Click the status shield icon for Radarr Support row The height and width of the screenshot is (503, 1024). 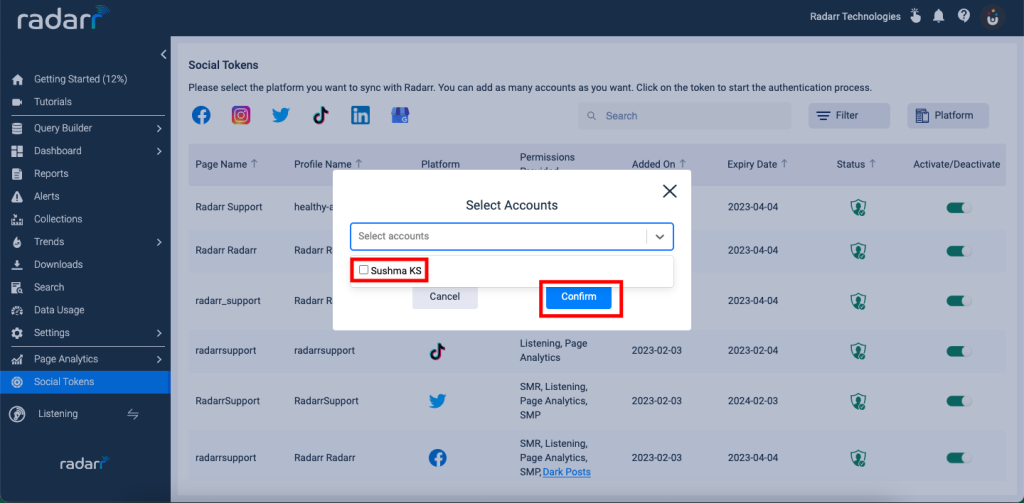(x=858, y=208)
